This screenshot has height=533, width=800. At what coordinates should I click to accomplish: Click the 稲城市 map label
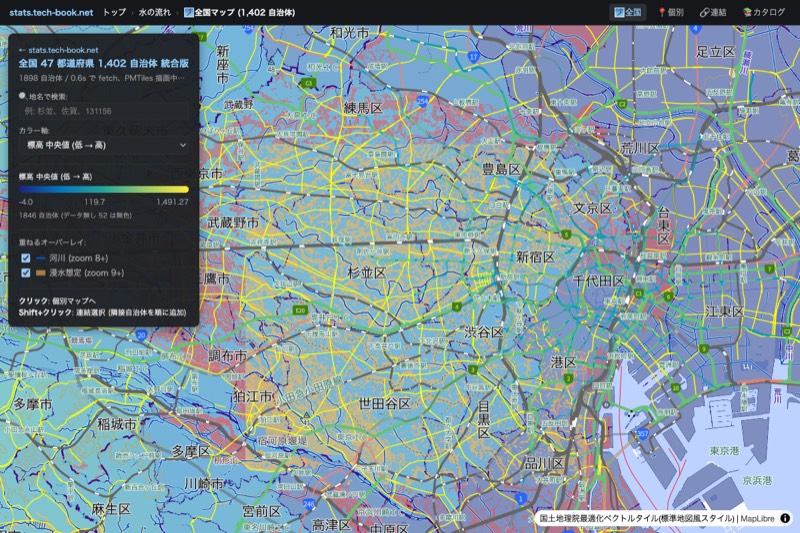click(x=117, y=423)
